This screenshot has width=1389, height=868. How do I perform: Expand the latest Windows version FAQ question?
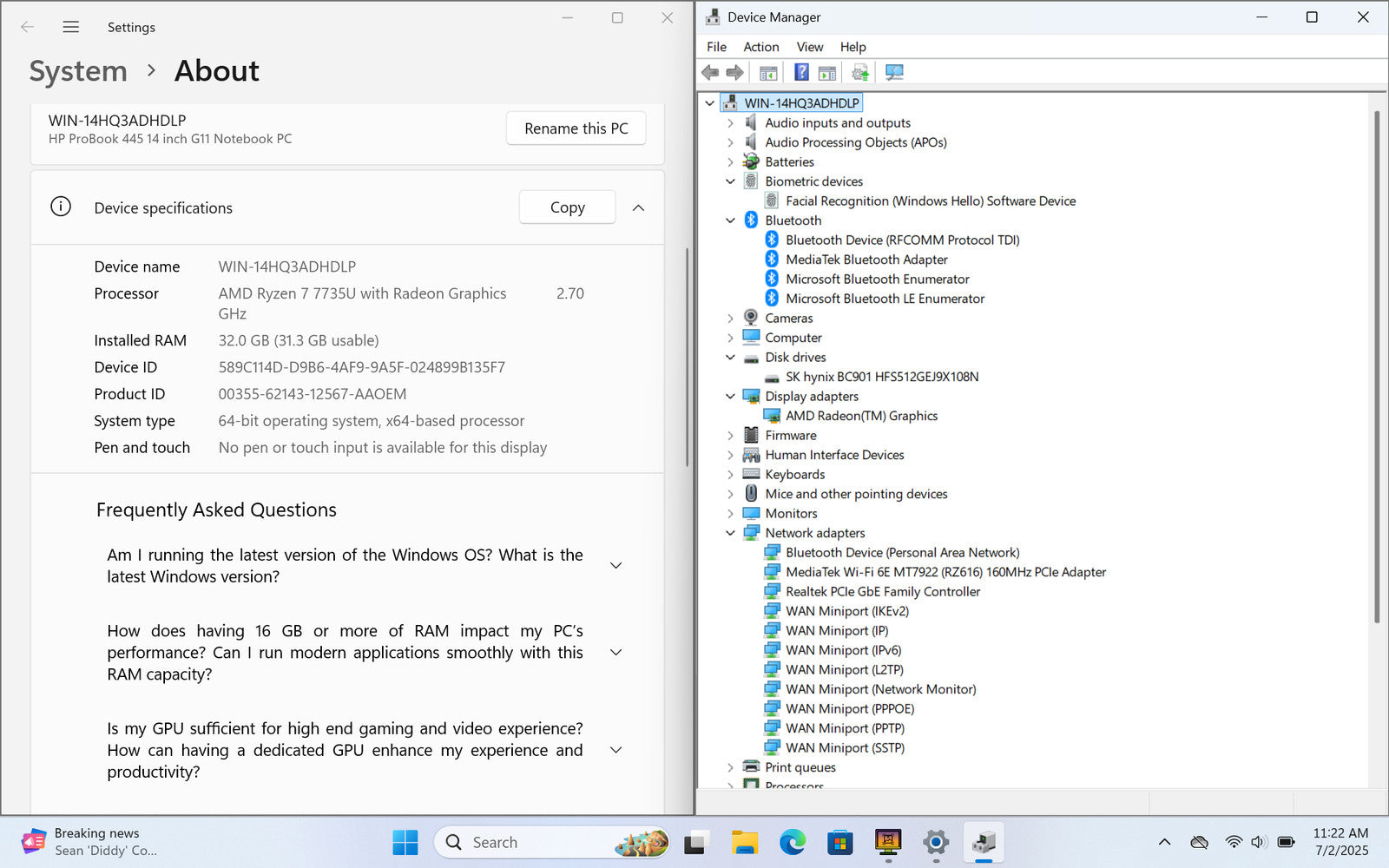(616, 566)
